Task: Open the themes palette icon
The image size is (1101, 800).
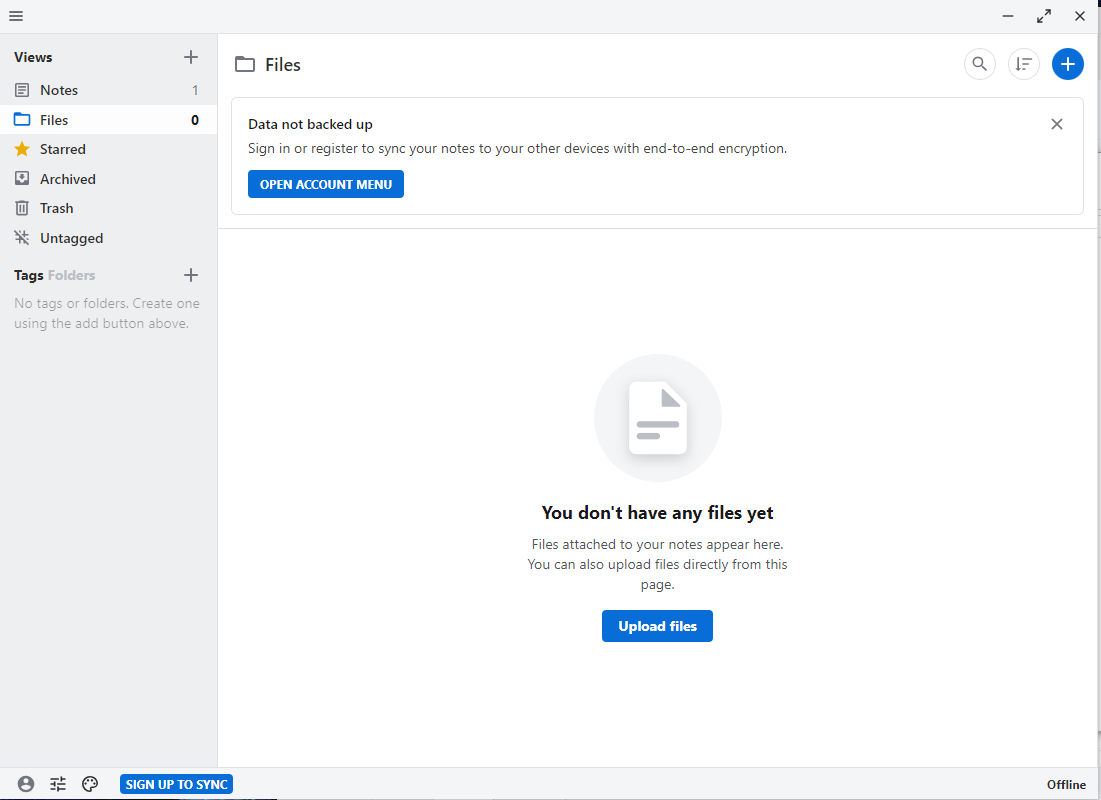Action: tap(90, 784)
